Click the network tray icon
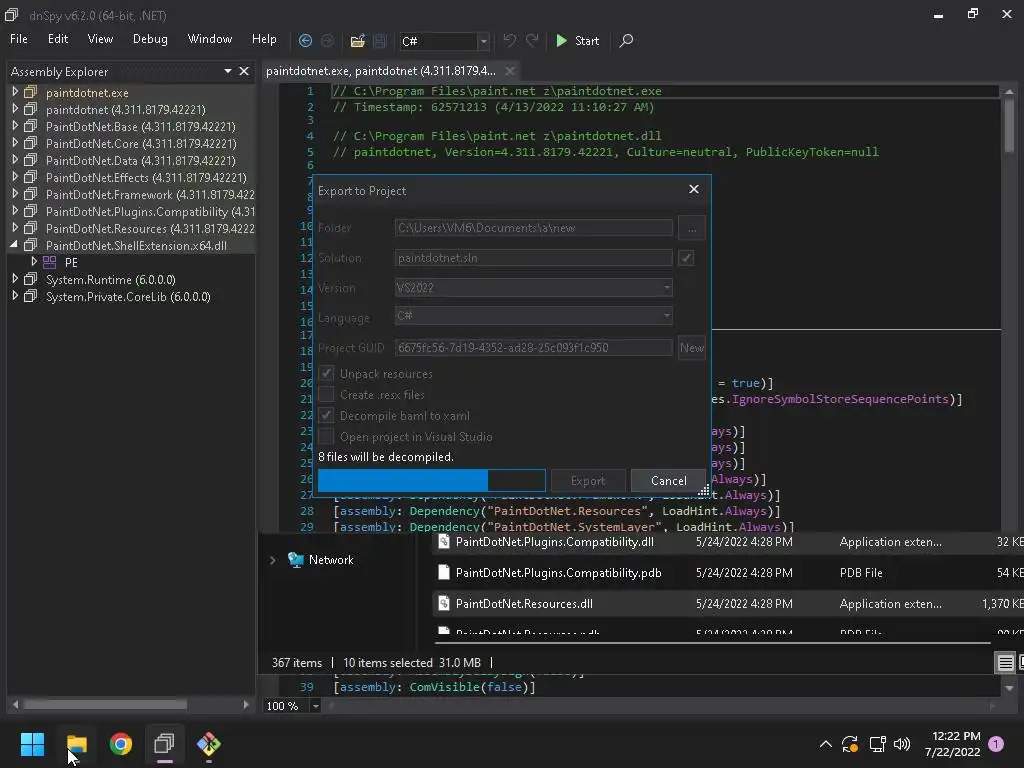The image size is (1024, 768). point(877,744)
